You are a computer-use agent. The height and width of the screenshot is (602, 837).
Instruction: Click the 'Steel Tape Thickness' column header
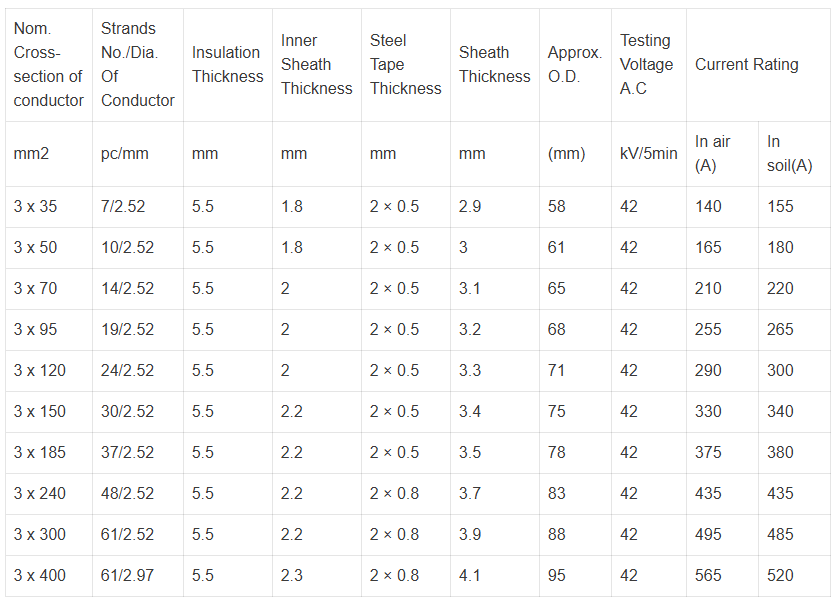(405, 64)
